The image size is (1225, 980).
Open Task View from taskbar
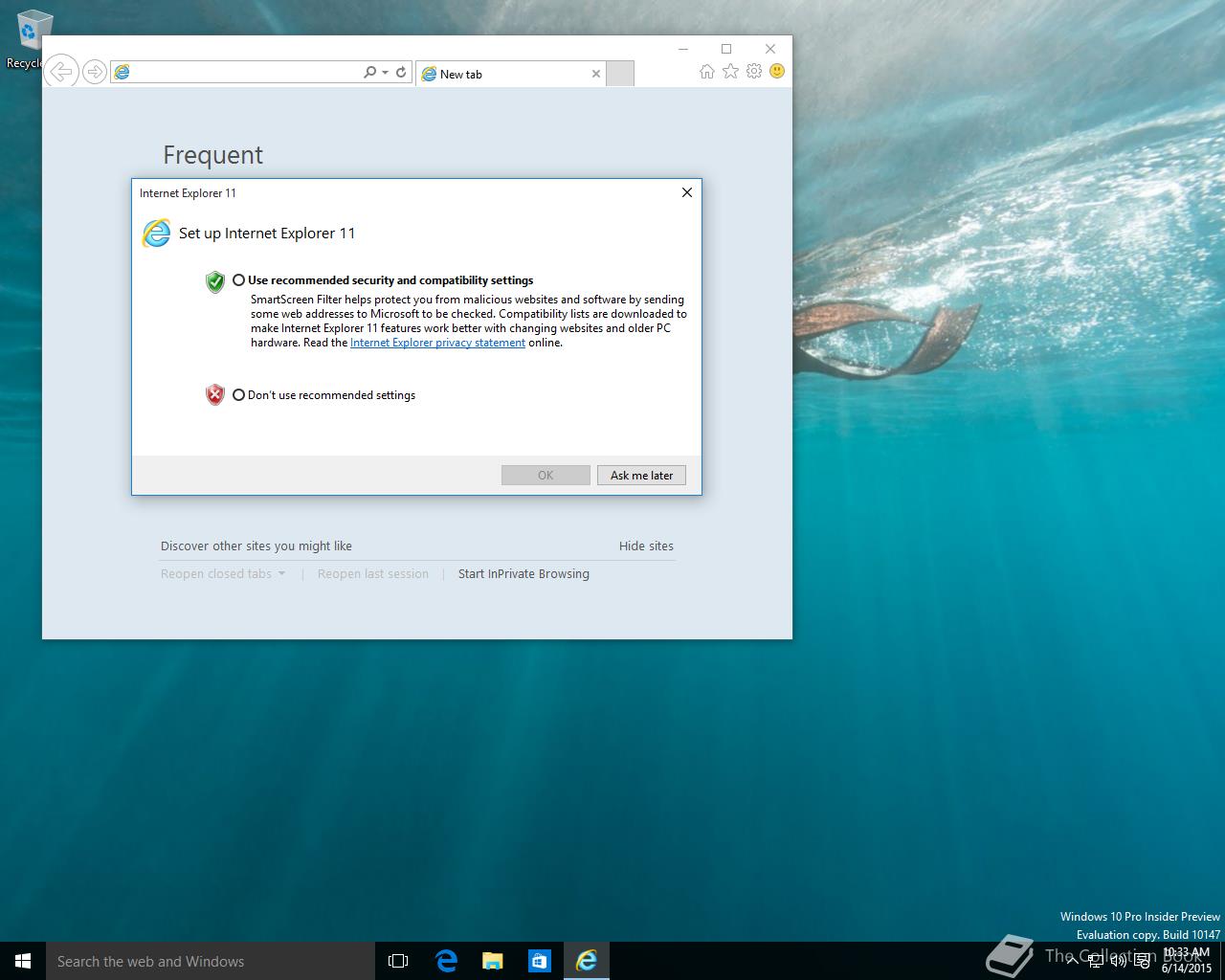398,961
